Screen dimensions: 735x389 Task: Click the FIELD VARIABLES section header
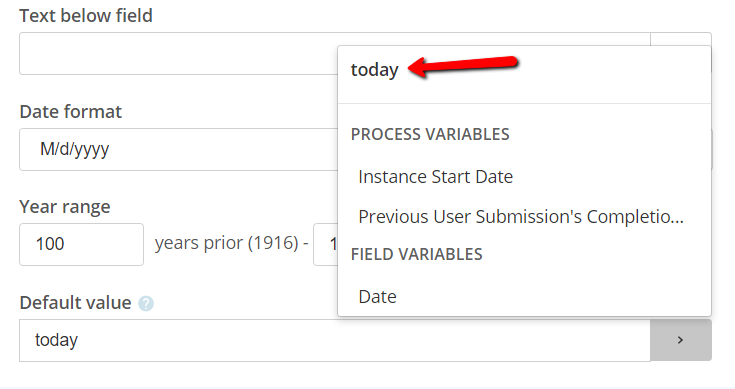pyautogui.click(x=416, y=254)
